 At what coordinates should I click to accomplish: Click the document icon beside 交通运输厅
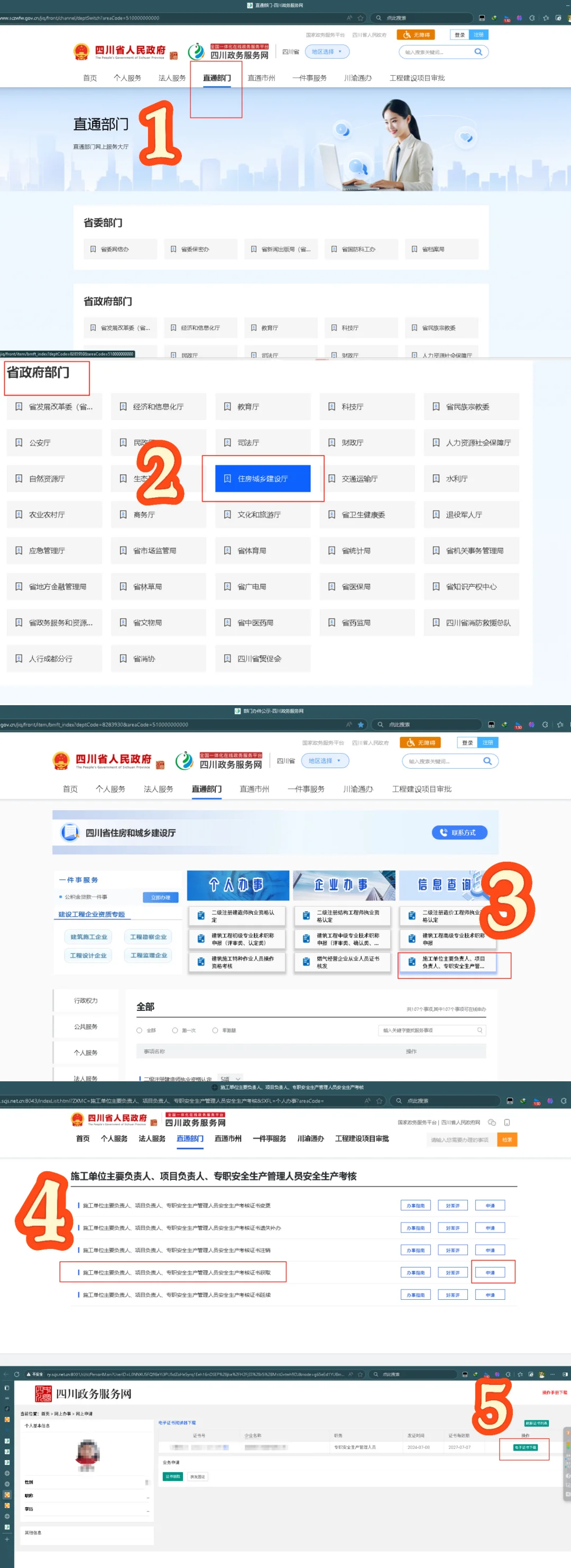click(331, 478)
